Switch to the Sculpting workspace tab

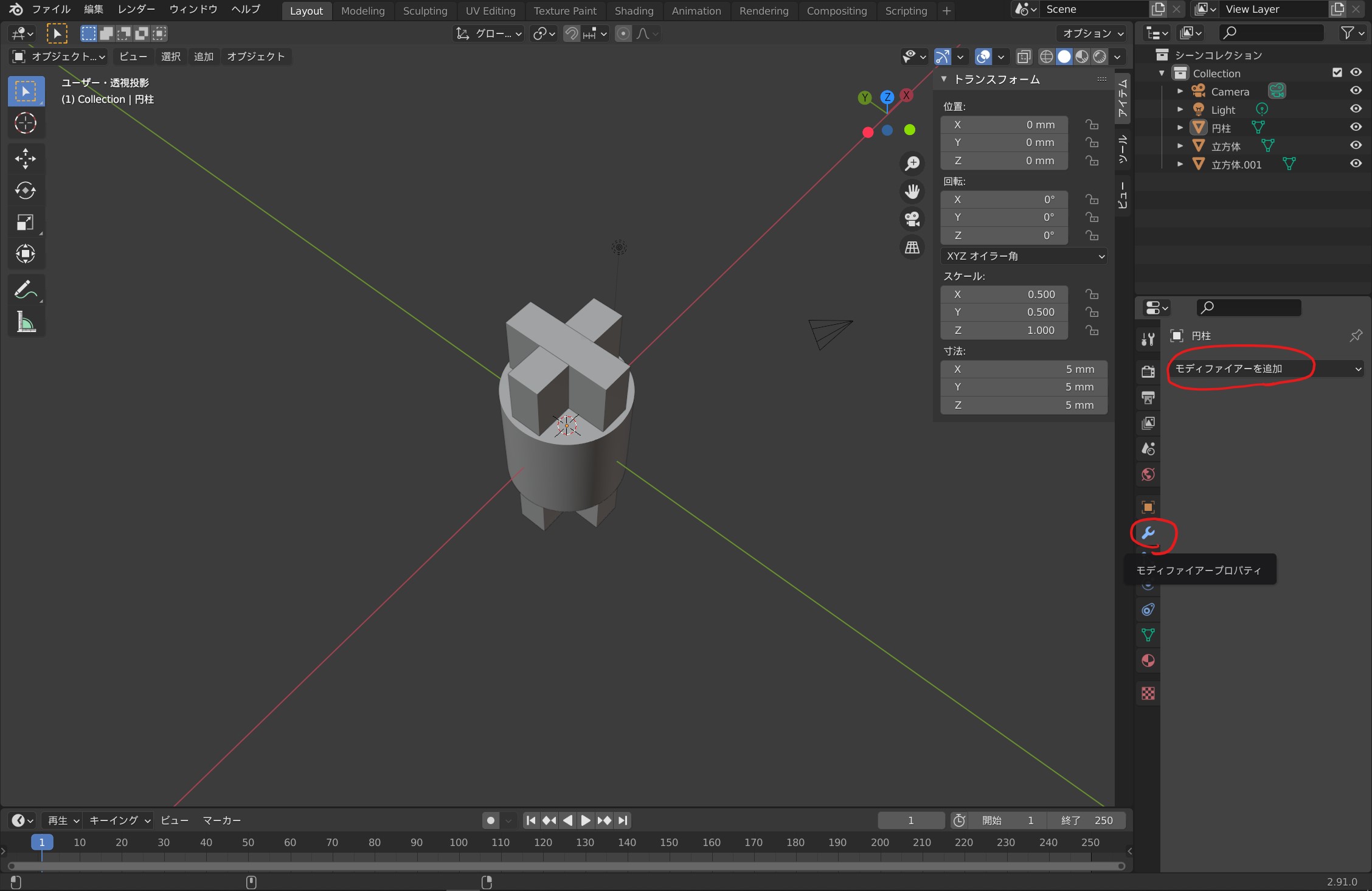[424, 10]
